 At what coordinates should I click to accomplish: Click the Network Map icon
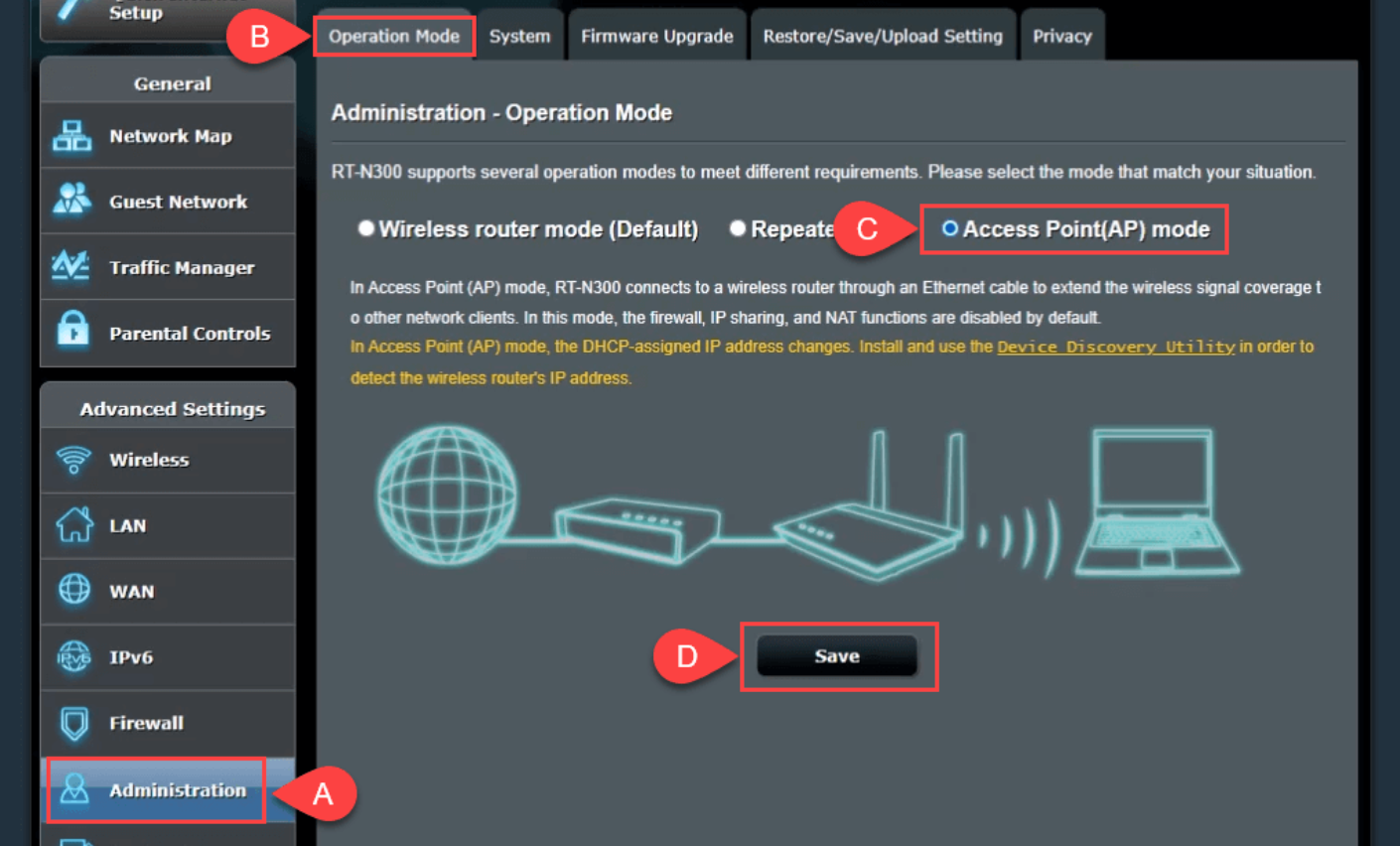click(72, 136)
